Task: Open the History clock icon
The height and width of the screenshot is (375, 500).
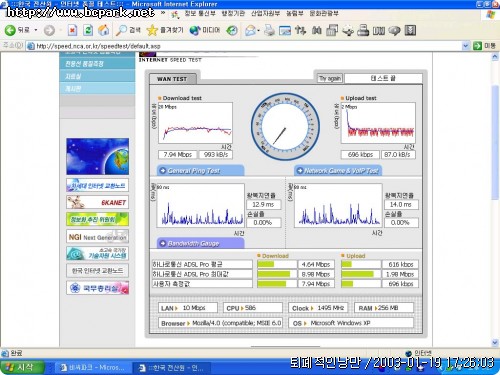Action: point(232,30)
